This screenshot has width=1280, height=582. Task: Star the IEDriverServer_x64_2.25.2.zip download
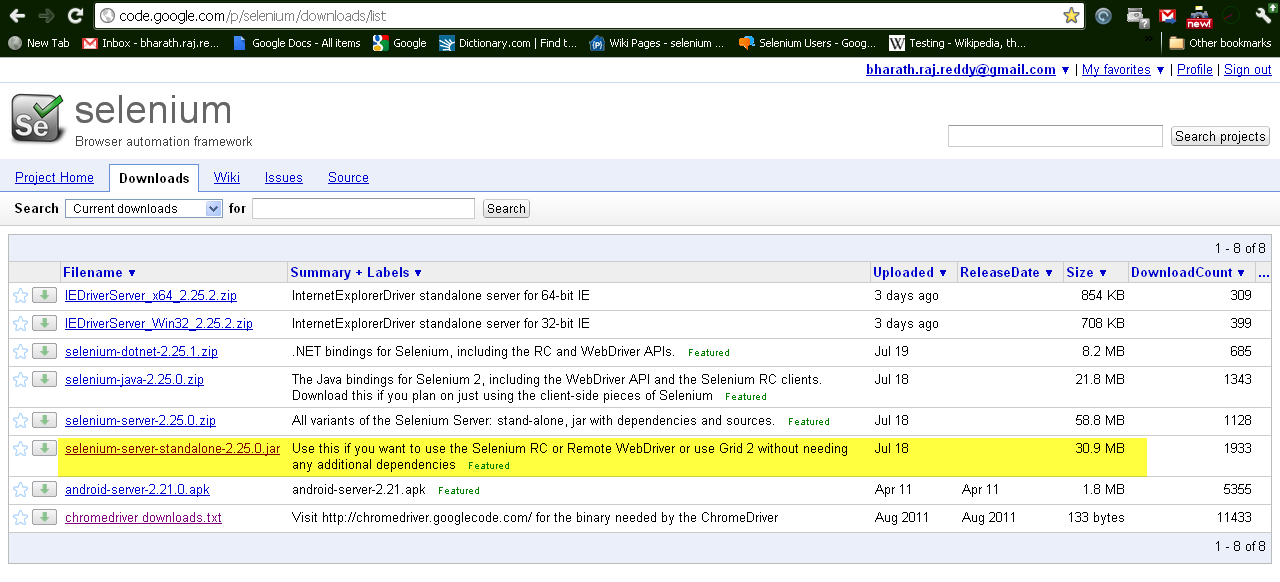(x=20, y=296)
